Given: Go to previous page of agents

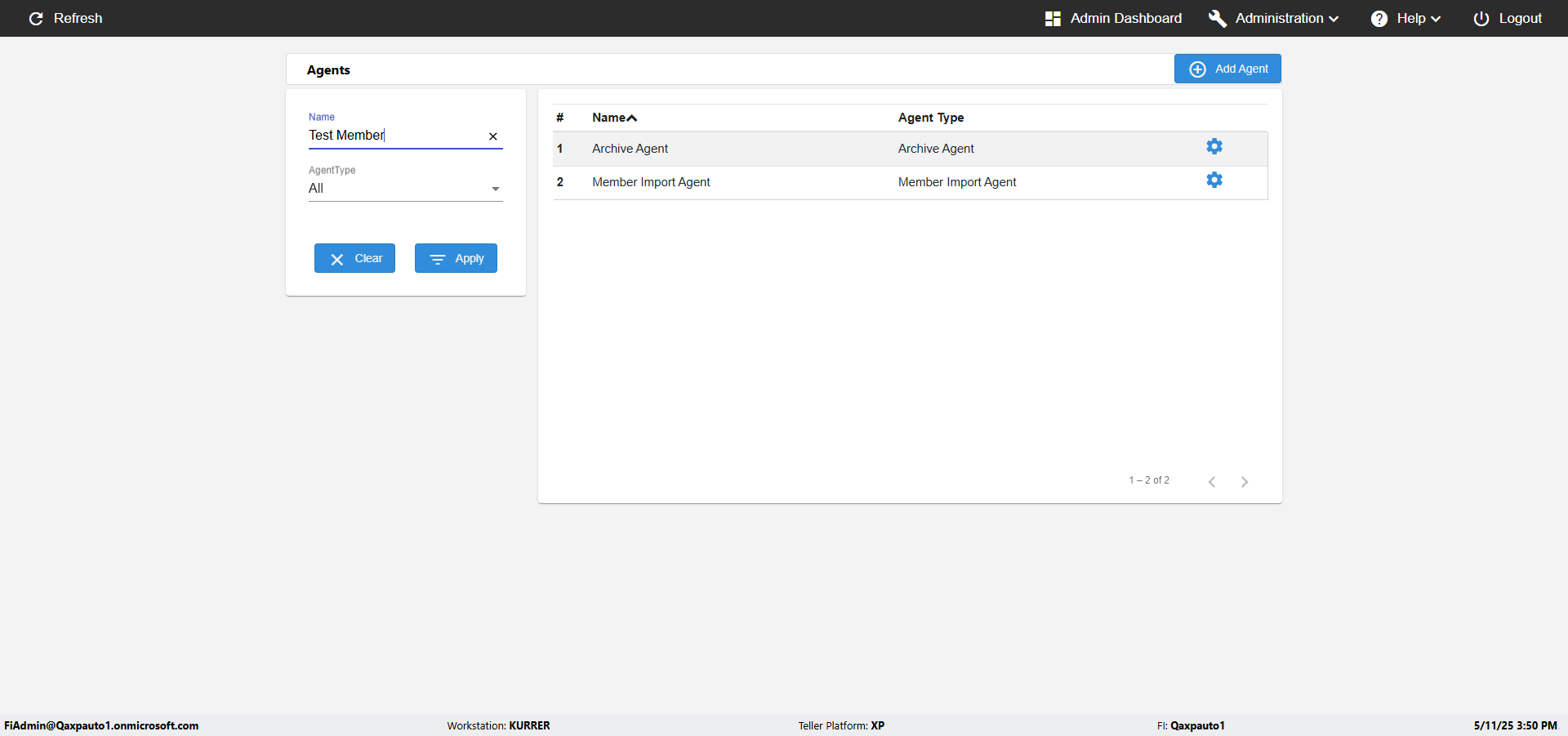Looking at the screenshot, I should [x=1212, y=482].
